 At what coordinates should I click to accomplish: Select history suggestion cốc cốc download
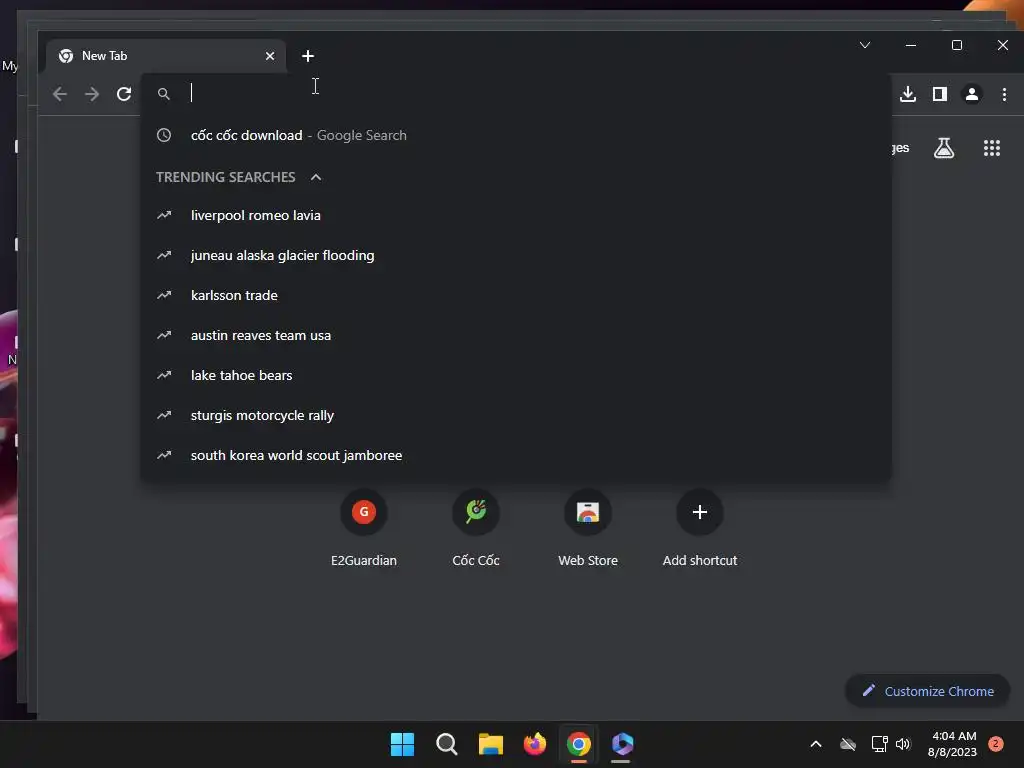coord(516,135)
